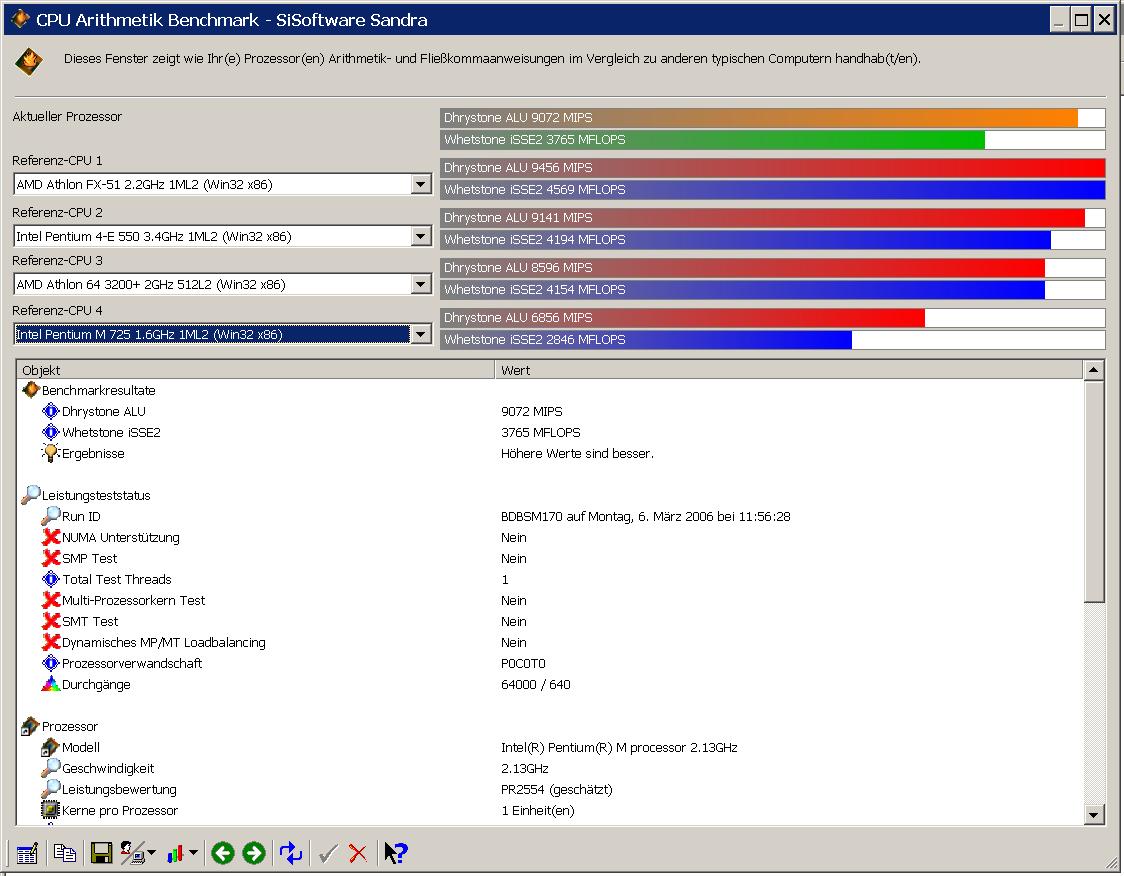Click the red X cancel icon in the toolbar
Viewport: 1124px width, 876px height.
point(358,853)
